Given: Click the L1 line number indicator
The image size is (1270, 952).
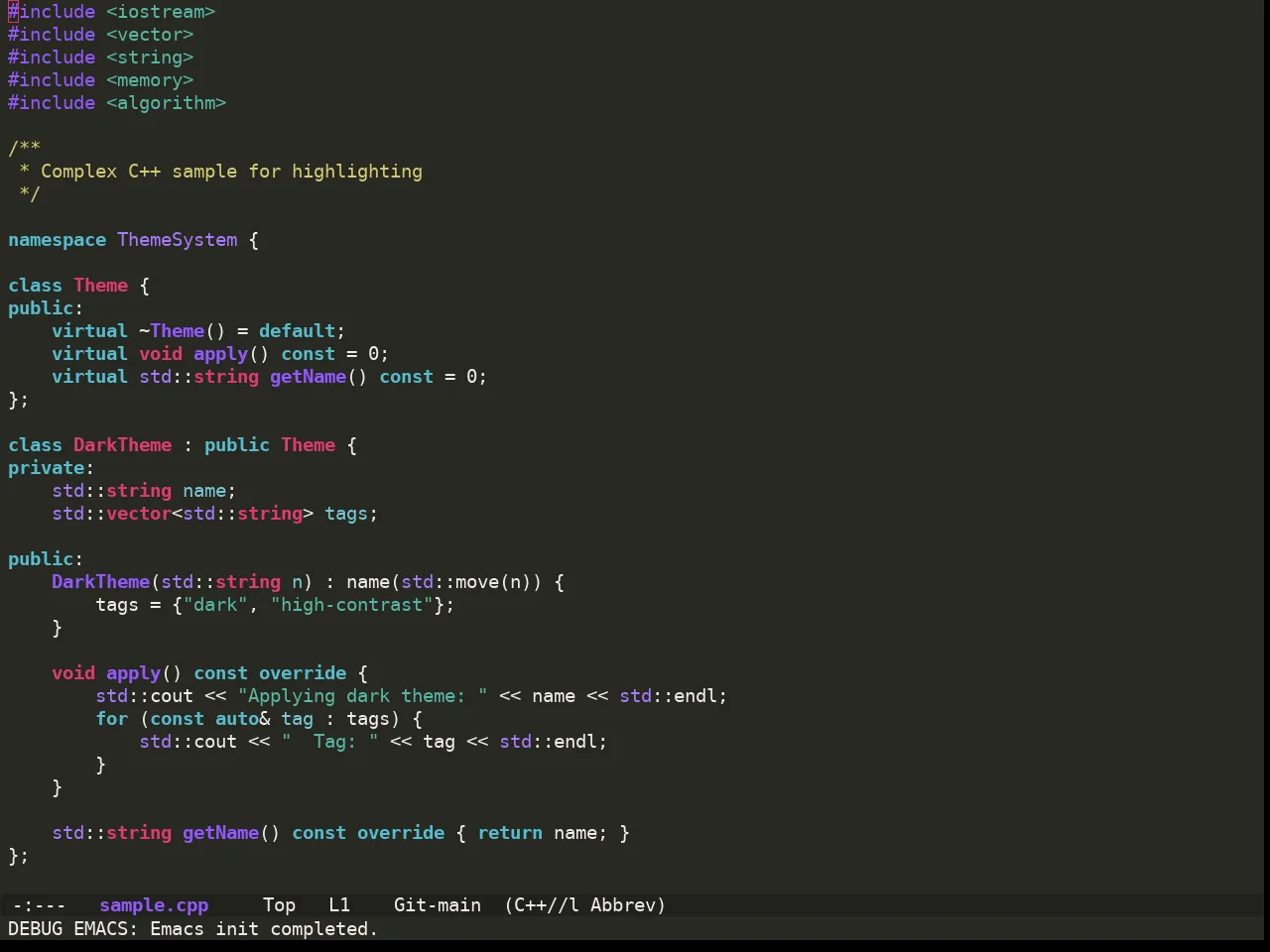Looking at the screenshot, I should coord(339,905).
